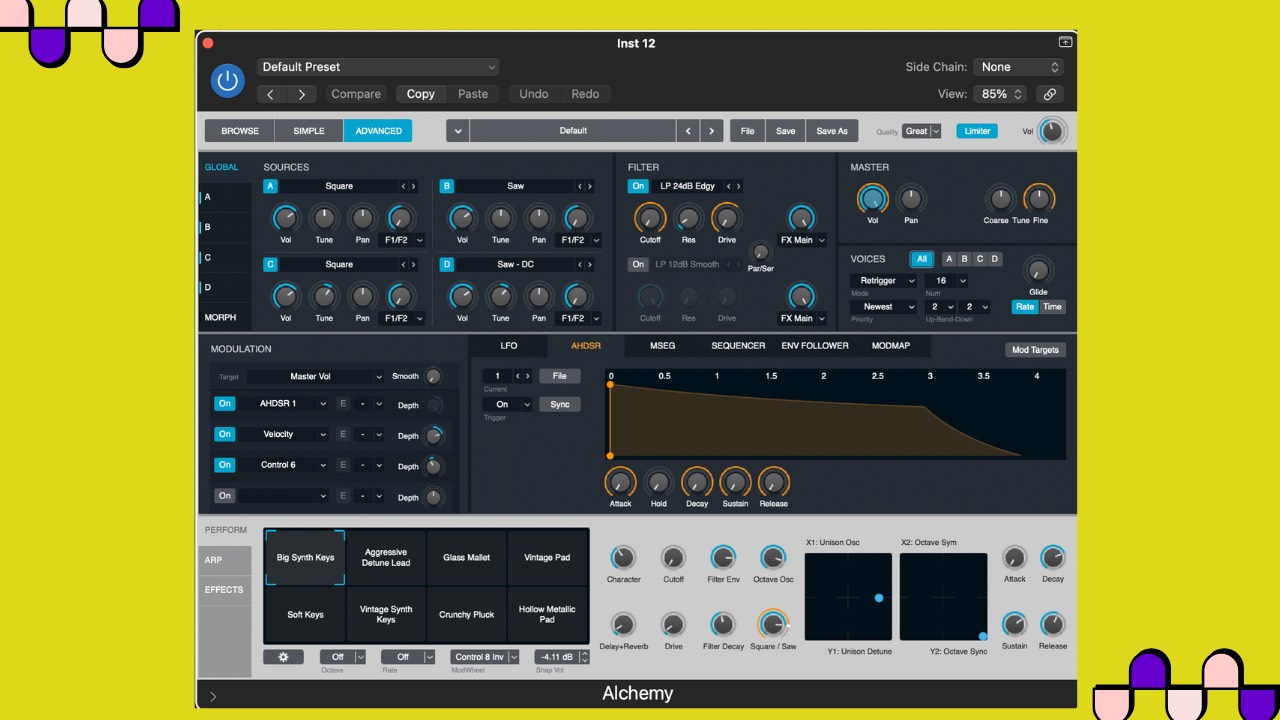Expand the Side Chain dropdown
The image size is (1280, 720).
pyautogui.click(x=1016, y=67)
